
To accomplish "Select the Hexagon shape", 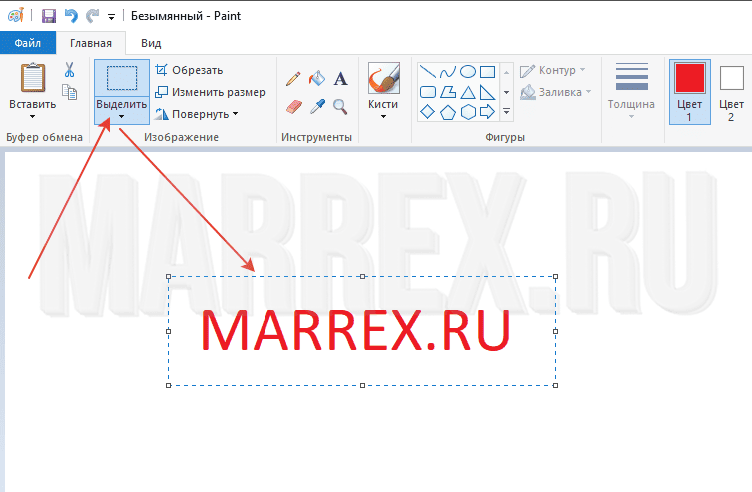I will (468, 112).
